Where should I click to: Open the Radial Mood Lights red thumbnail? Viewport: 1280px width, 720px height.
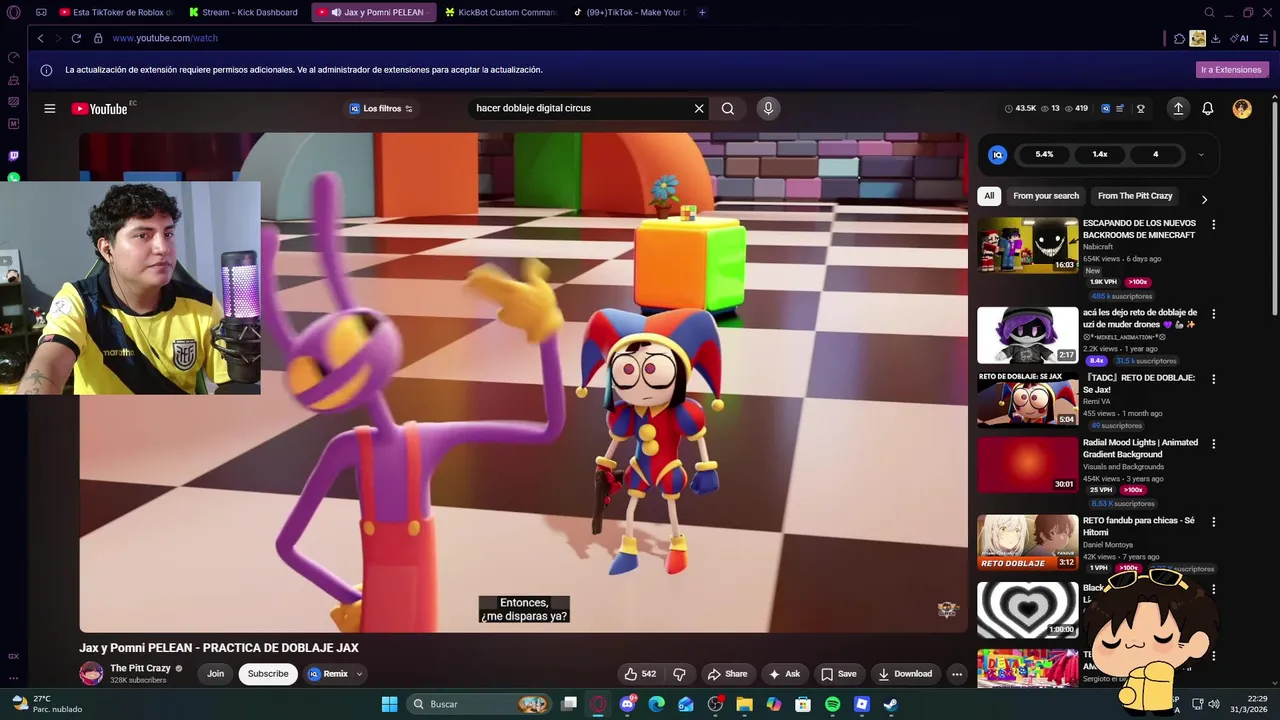(x=1027, y=465)
